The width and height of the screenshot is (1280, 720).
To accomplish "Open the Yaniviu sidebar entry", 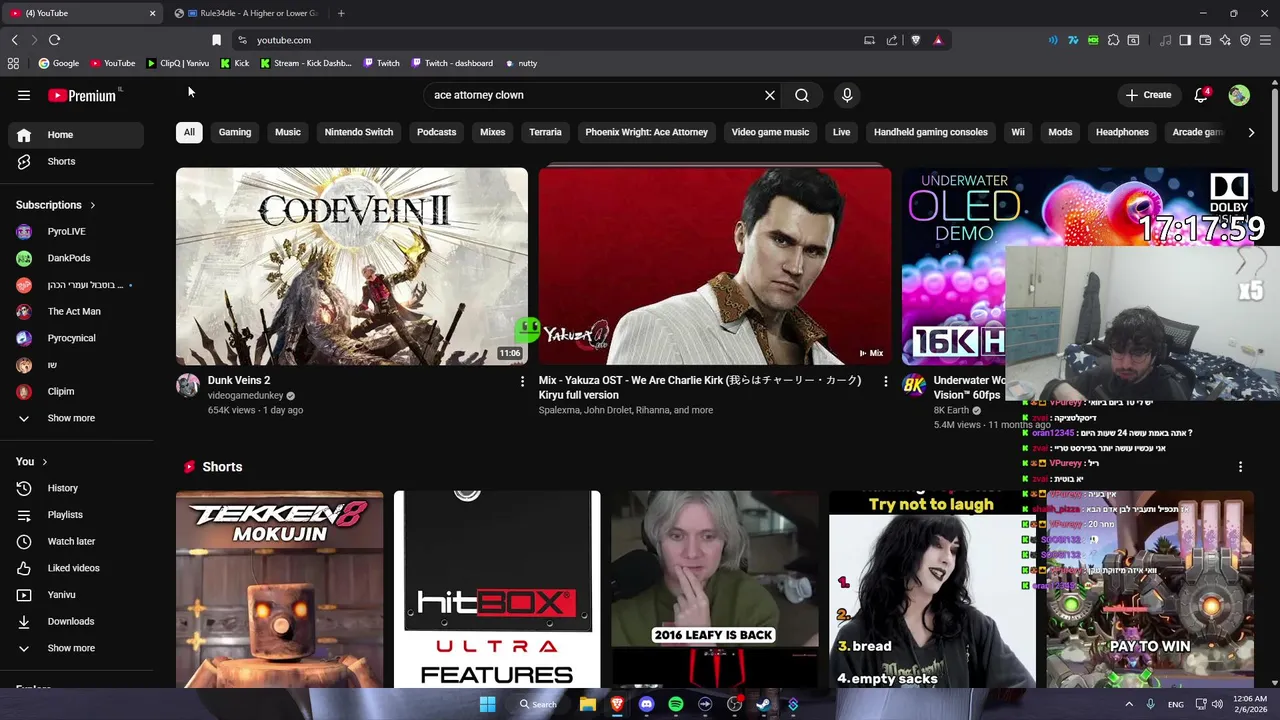I will (x=76, y=595).
